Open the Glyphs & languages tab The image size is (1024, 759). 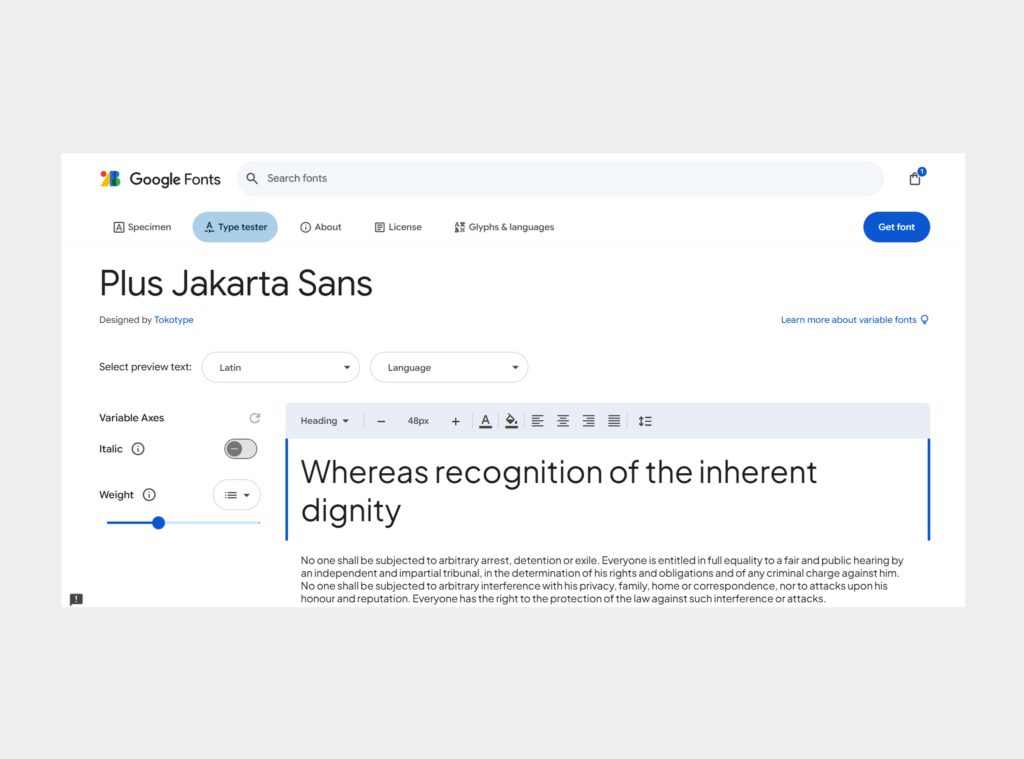[x=504, y=227]
